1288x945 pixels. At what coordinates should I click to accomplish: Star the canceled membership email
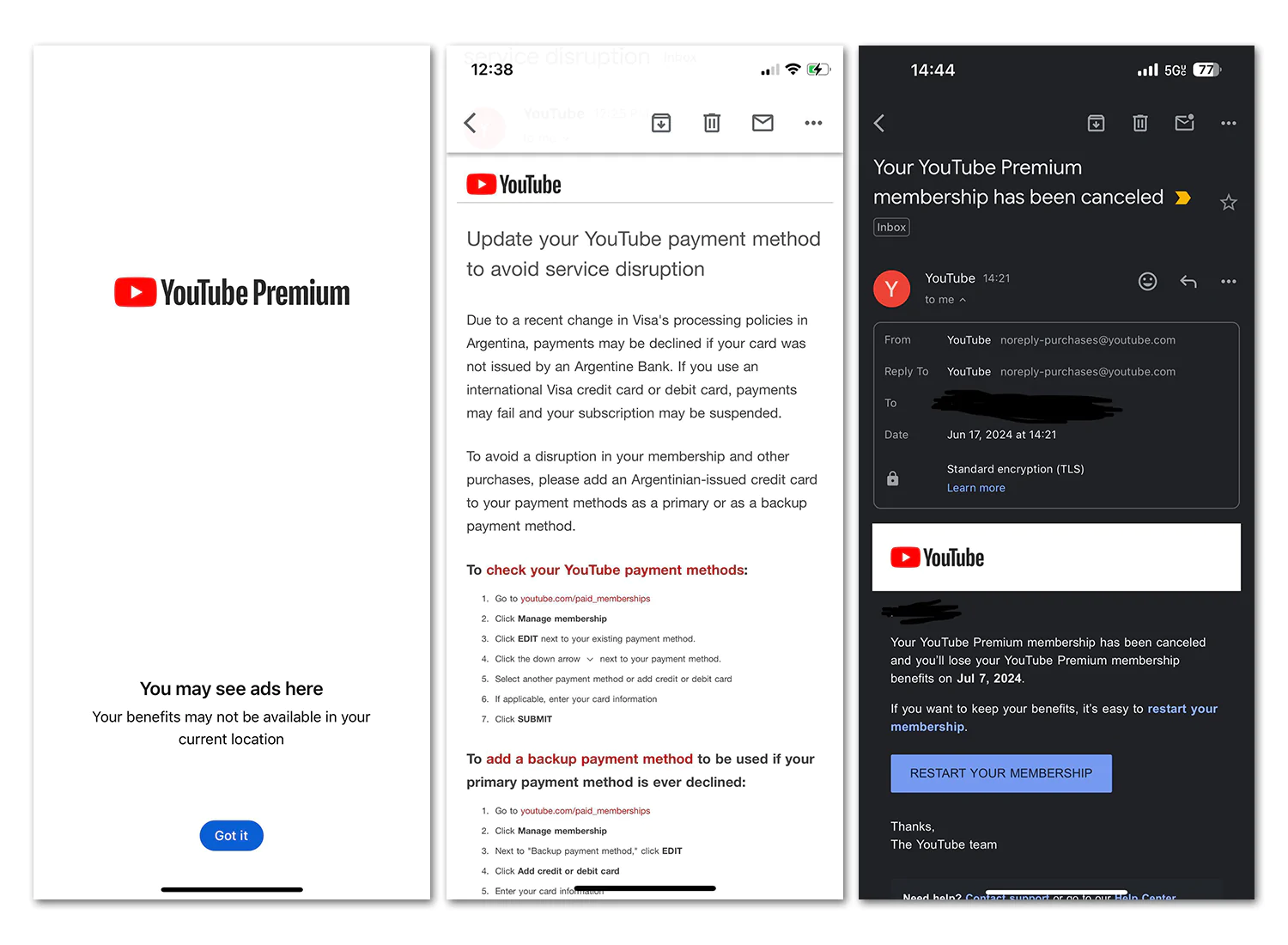click(1229, 203)
